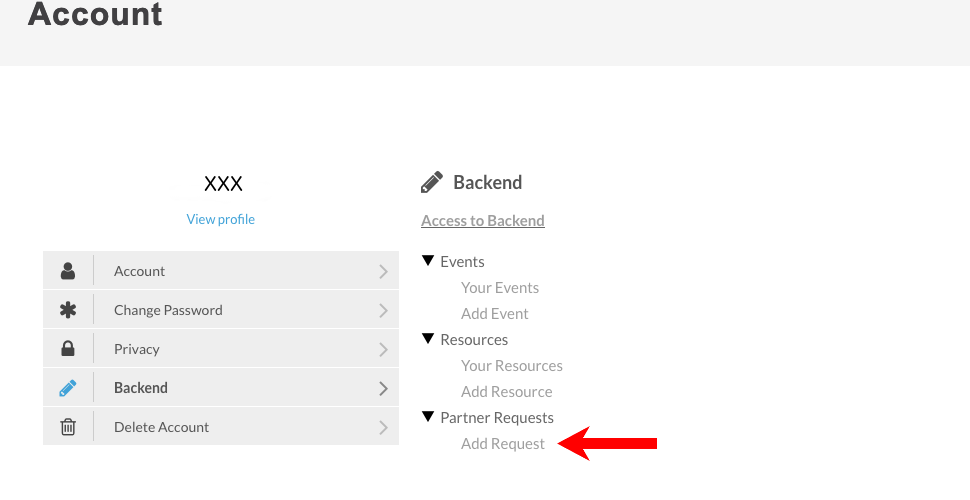970x500 pixels.
Task: Click the asterisk icon beside Change Password
Action: [x=68, y=310]
